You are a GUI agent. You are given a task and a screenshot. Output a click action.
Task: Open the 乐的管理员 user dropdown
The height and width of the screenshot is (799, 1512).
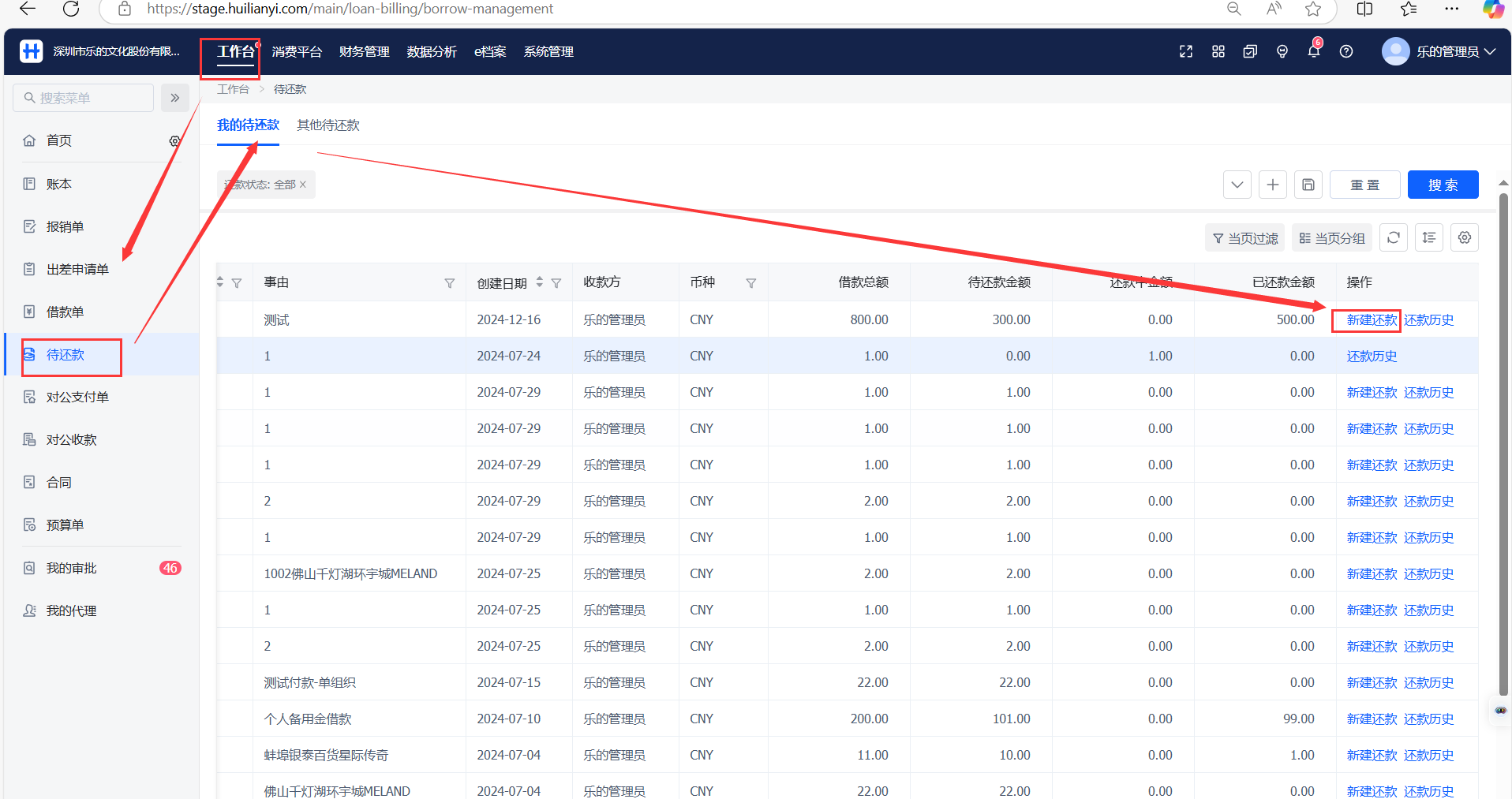1439,51
